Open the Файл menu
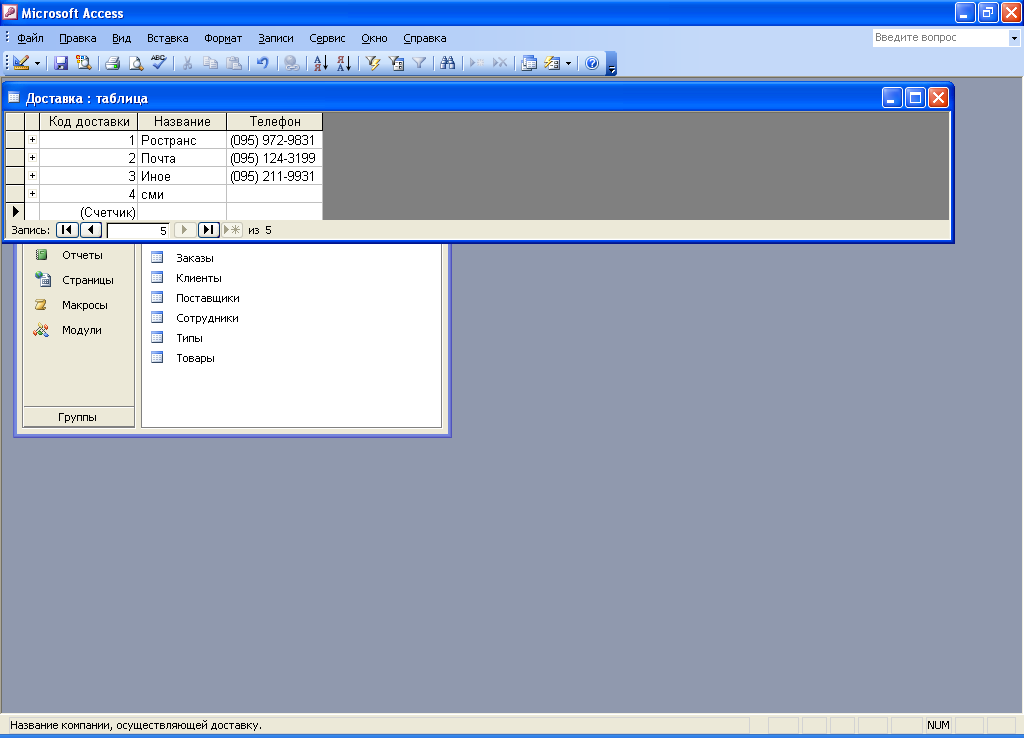The height and width of the screenshot is (738, 1024). 30,38
